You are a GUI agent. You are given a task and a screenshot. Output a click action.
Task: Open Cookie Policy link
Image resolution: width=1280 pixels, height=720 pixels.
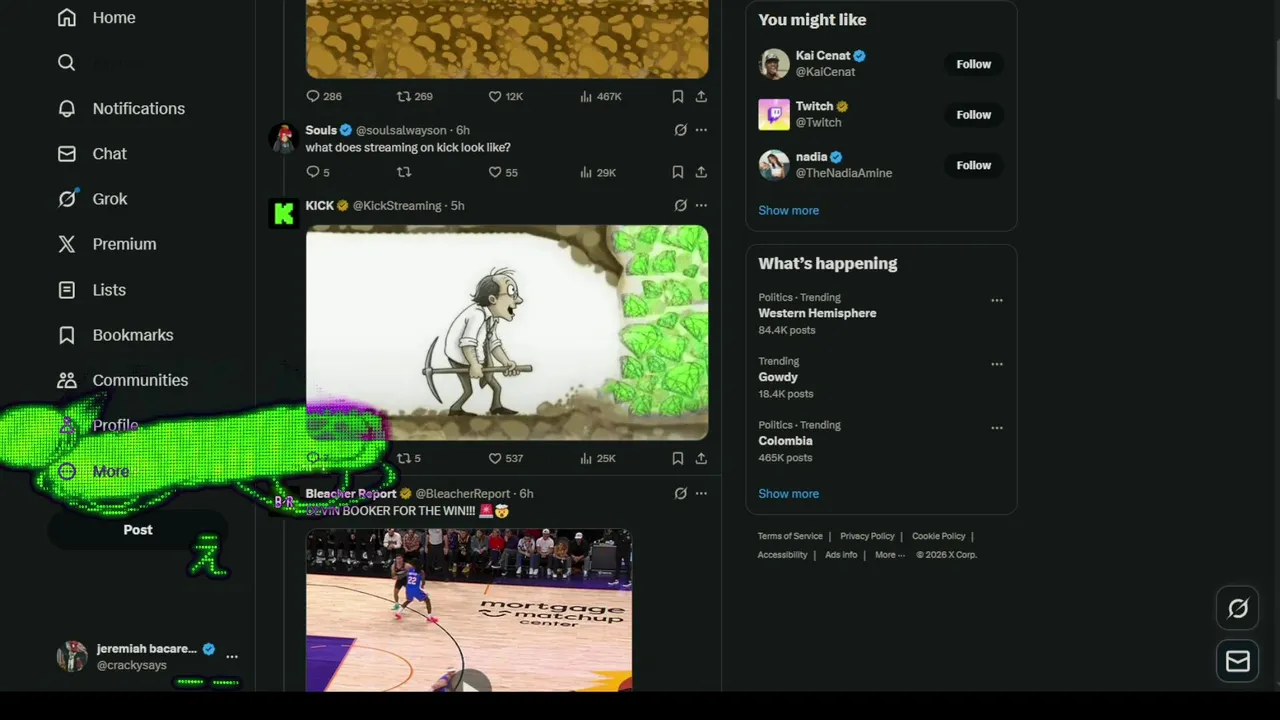coord(938,536)
